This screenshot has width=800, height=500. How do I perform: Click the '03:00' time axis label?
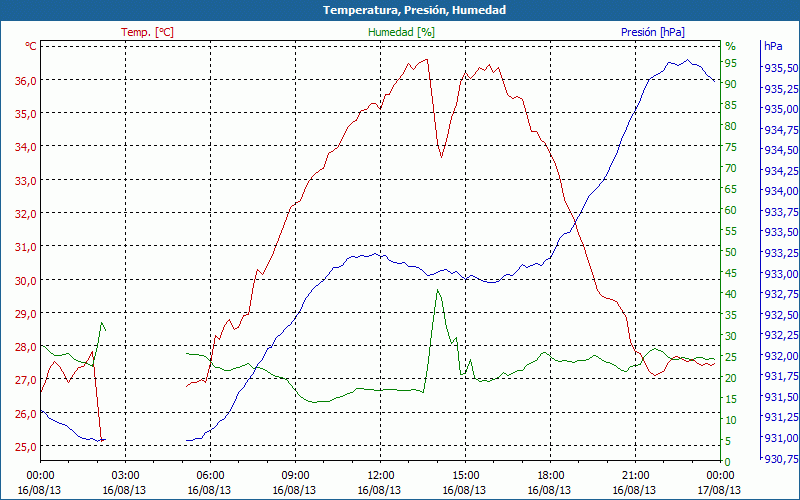(x=125, y=476)
